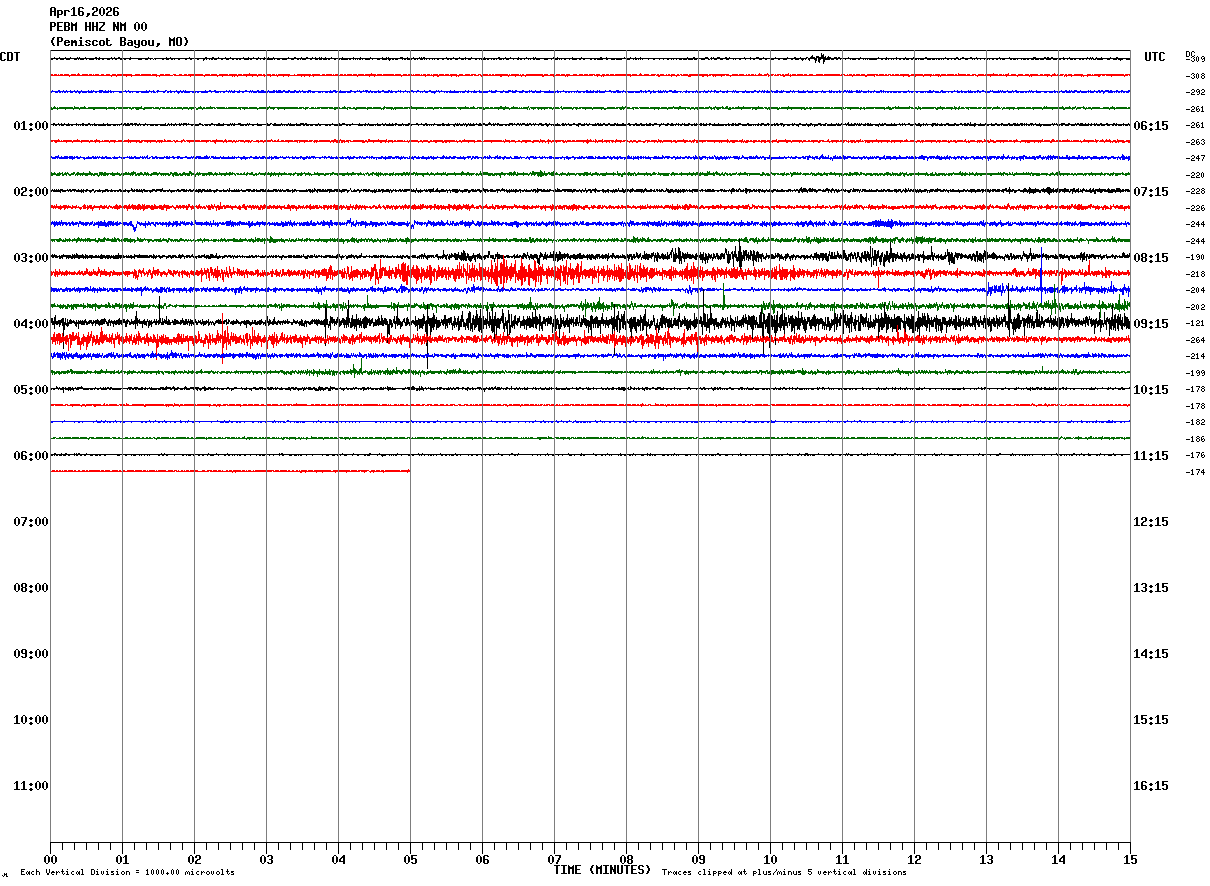This screenshot has height=886, width=1210.
Task: Click the 11:15 UTC time label
Action: tap(1151, 456)
